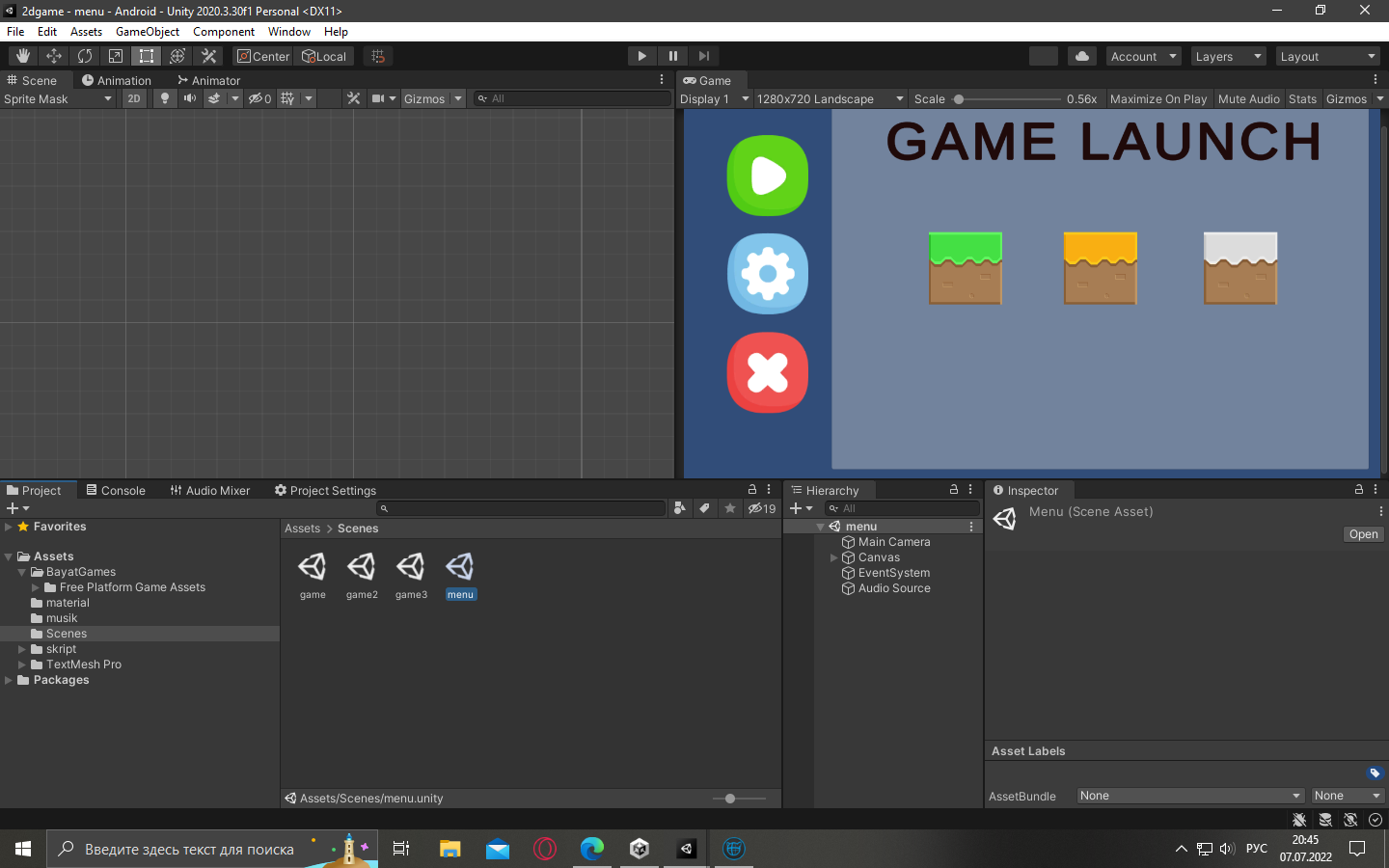The image size is (1389, 868).
Task: Open Sprite Mask draw mode dropdown
Action: (58, 98)
